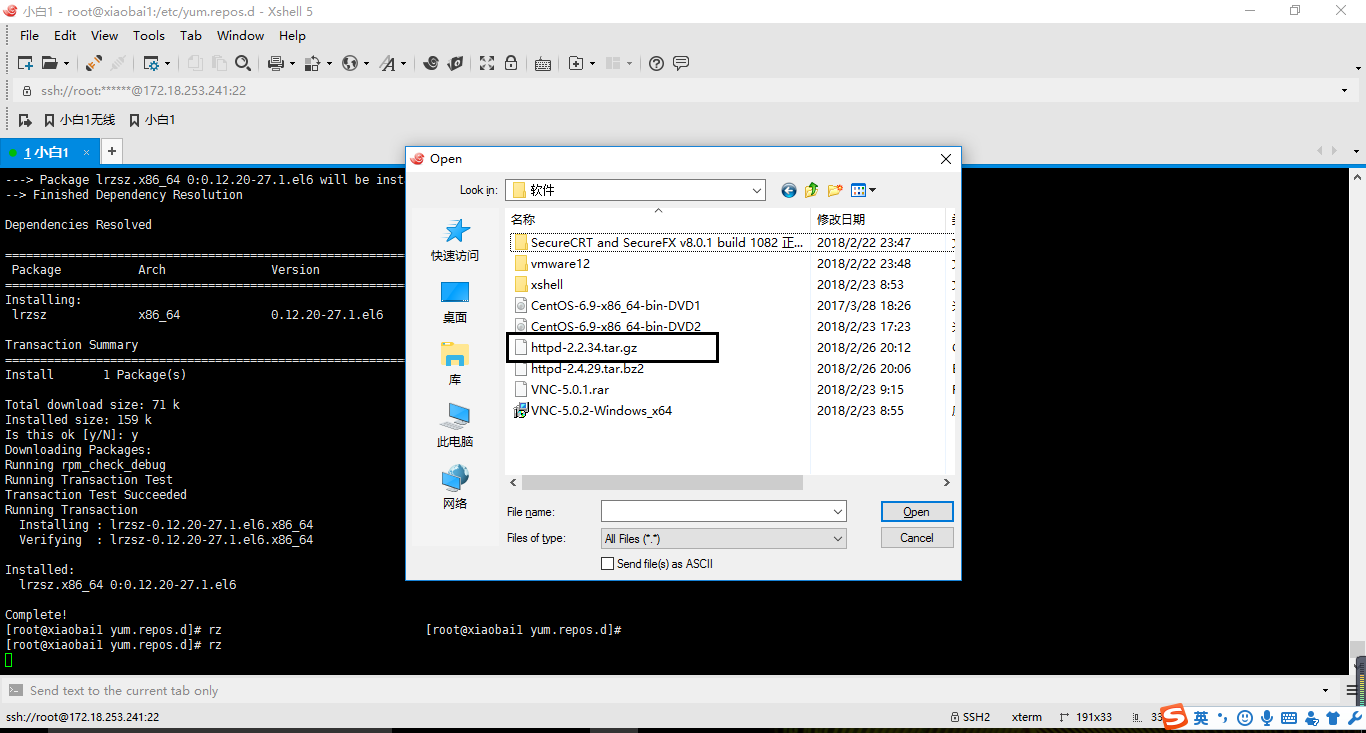
Task: Click the Sogou emoji smiley icon
Action: [x=1245, y=718]
